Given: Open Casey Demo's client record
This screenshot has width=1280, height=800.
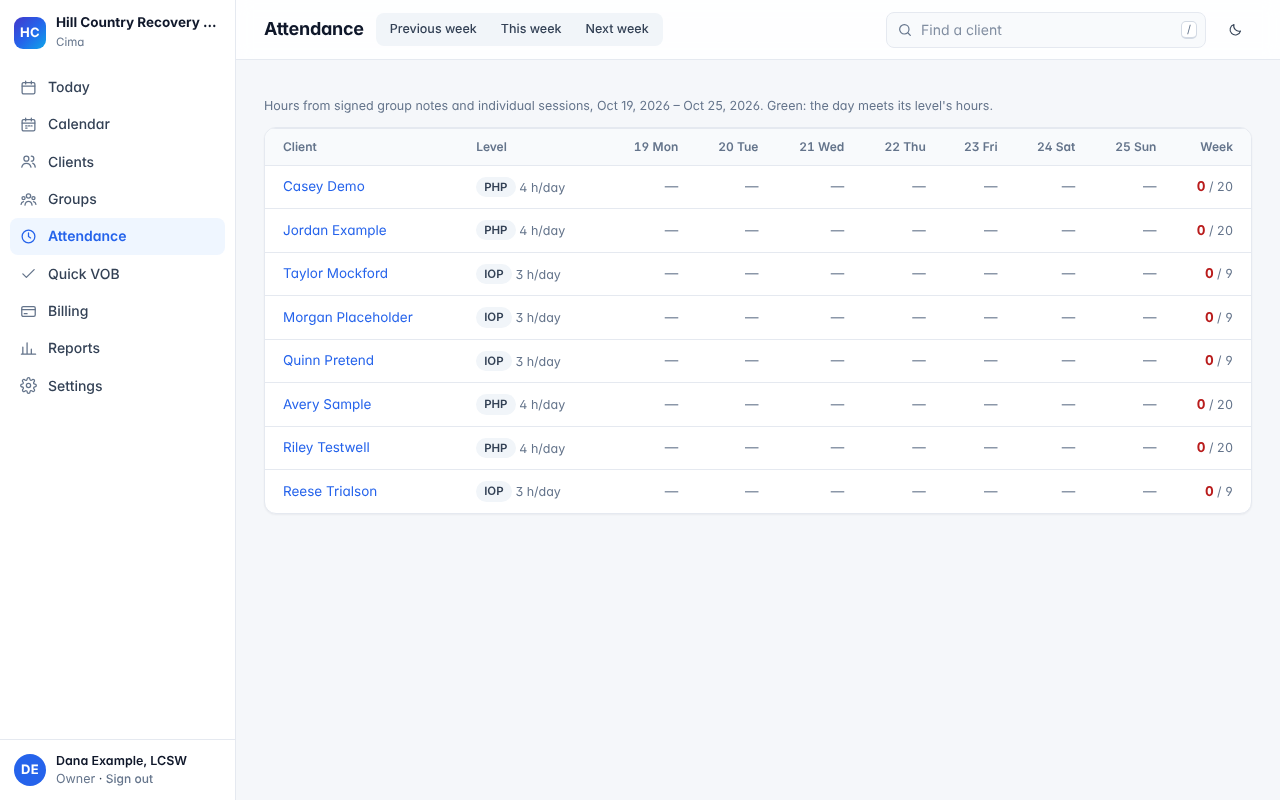Looking at the screenshot, I should click(x=324, y=186).
